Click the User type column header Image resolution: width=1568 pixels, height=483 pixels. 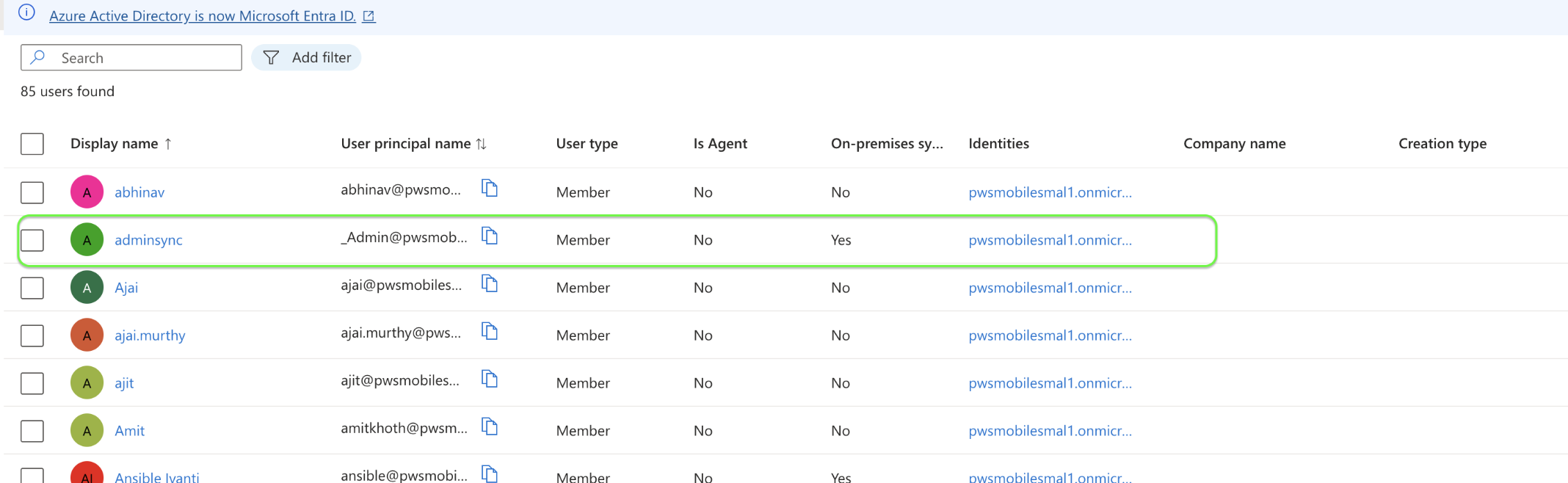click(587, 144)
